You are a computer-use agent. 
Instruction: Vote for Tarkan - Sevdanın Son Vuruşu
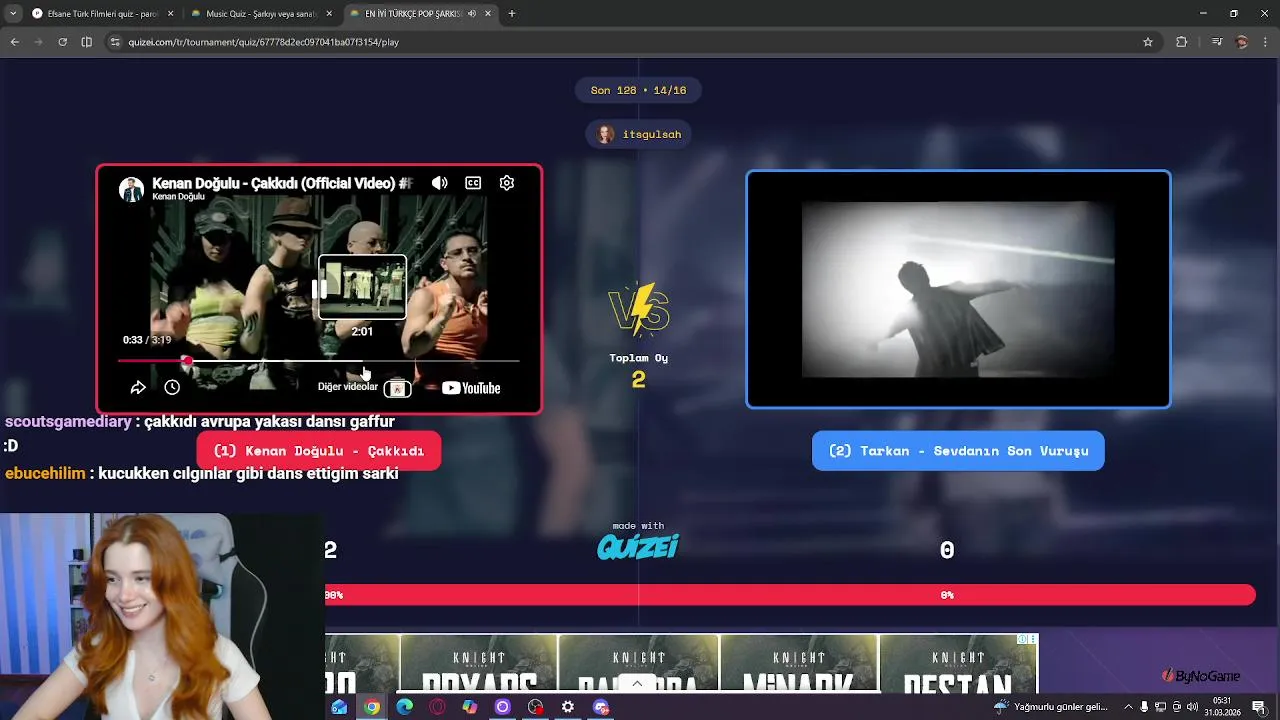(958, 451)
